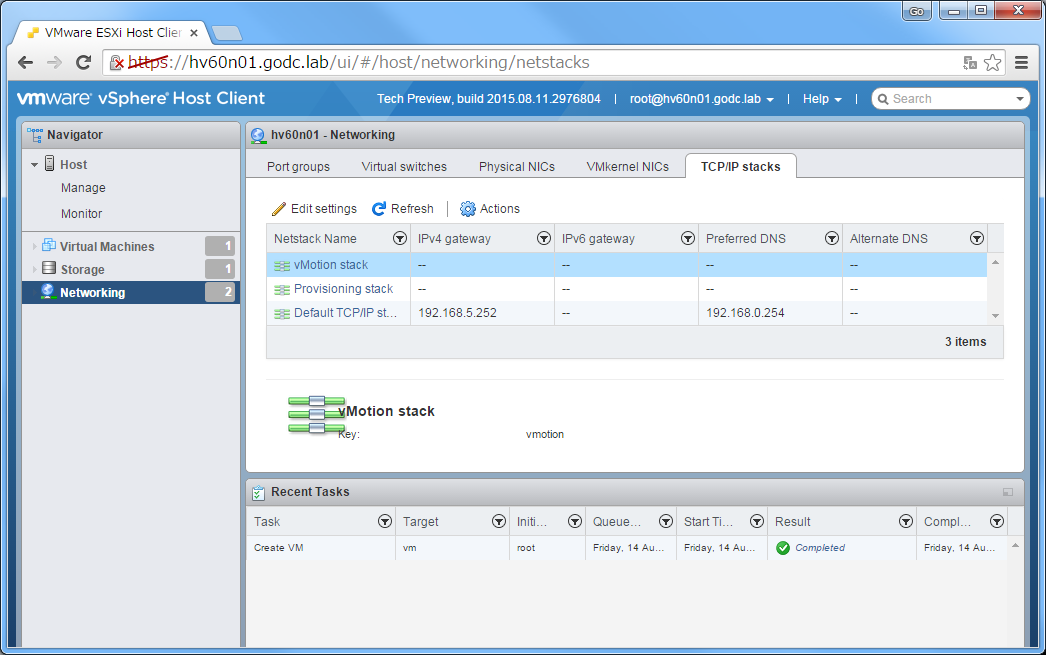Open Netstack Name column filter menu
This screenshot has width=1046, height=655.
(x=400, y=239)
